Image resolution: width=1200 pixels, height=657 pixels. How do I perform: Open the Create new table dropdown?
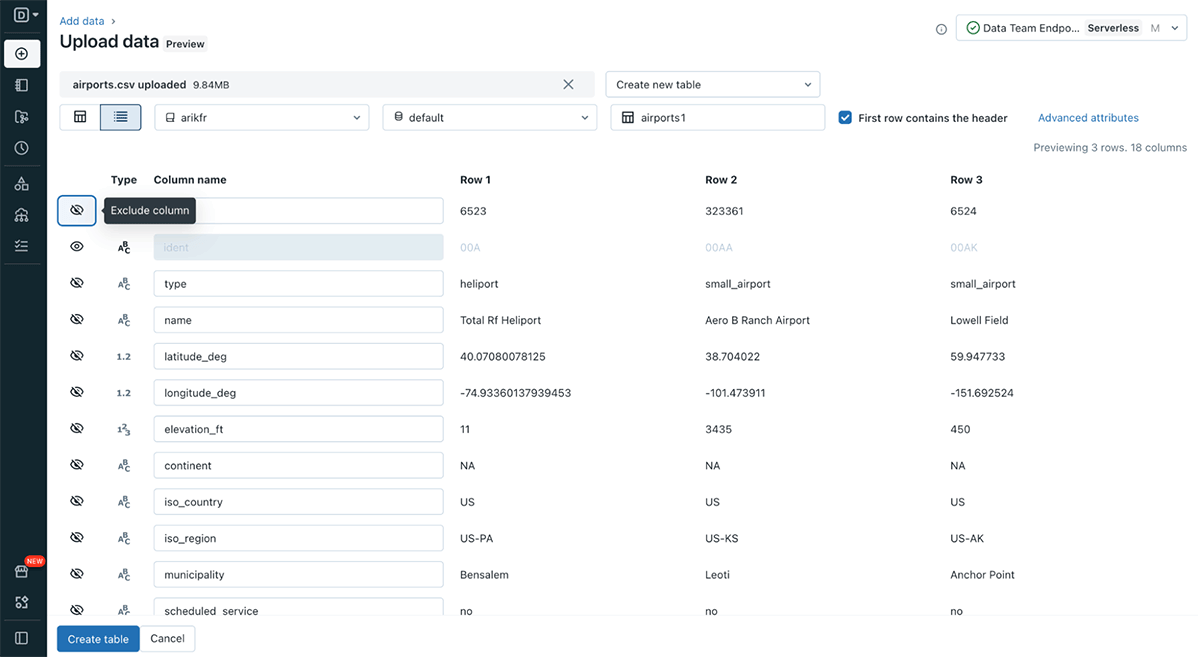[x=712, y=85]
